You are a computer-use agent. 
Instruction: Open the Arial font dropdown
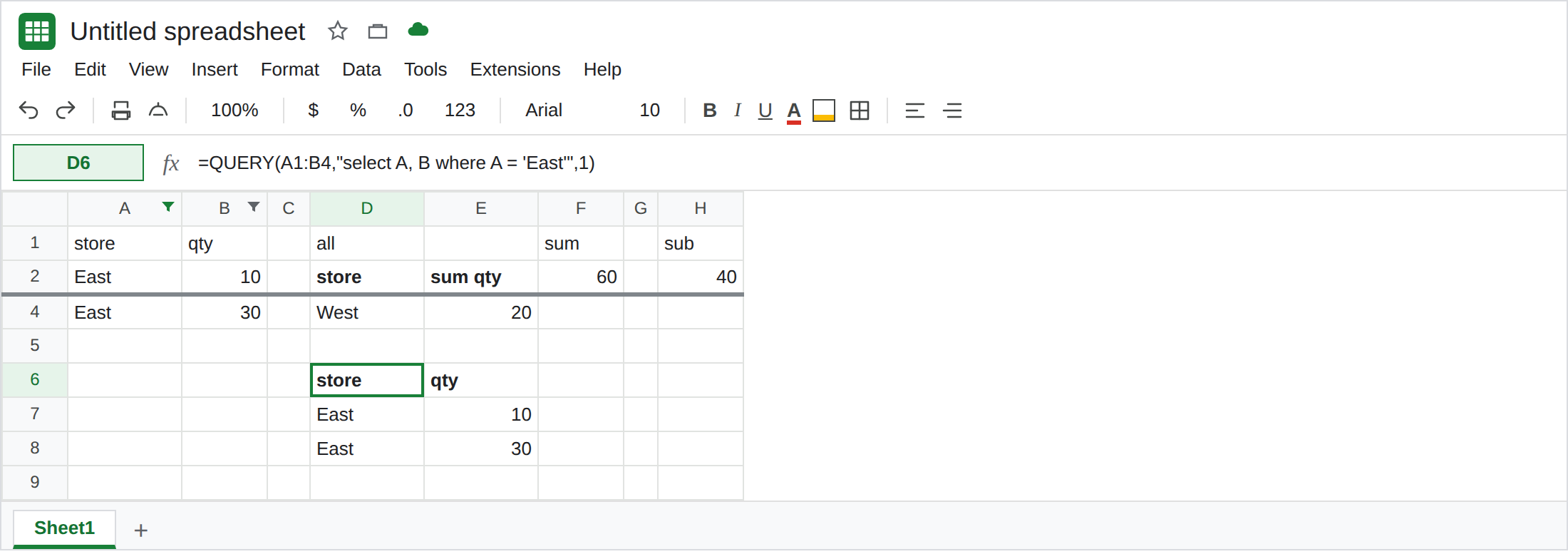pos(544,111)
